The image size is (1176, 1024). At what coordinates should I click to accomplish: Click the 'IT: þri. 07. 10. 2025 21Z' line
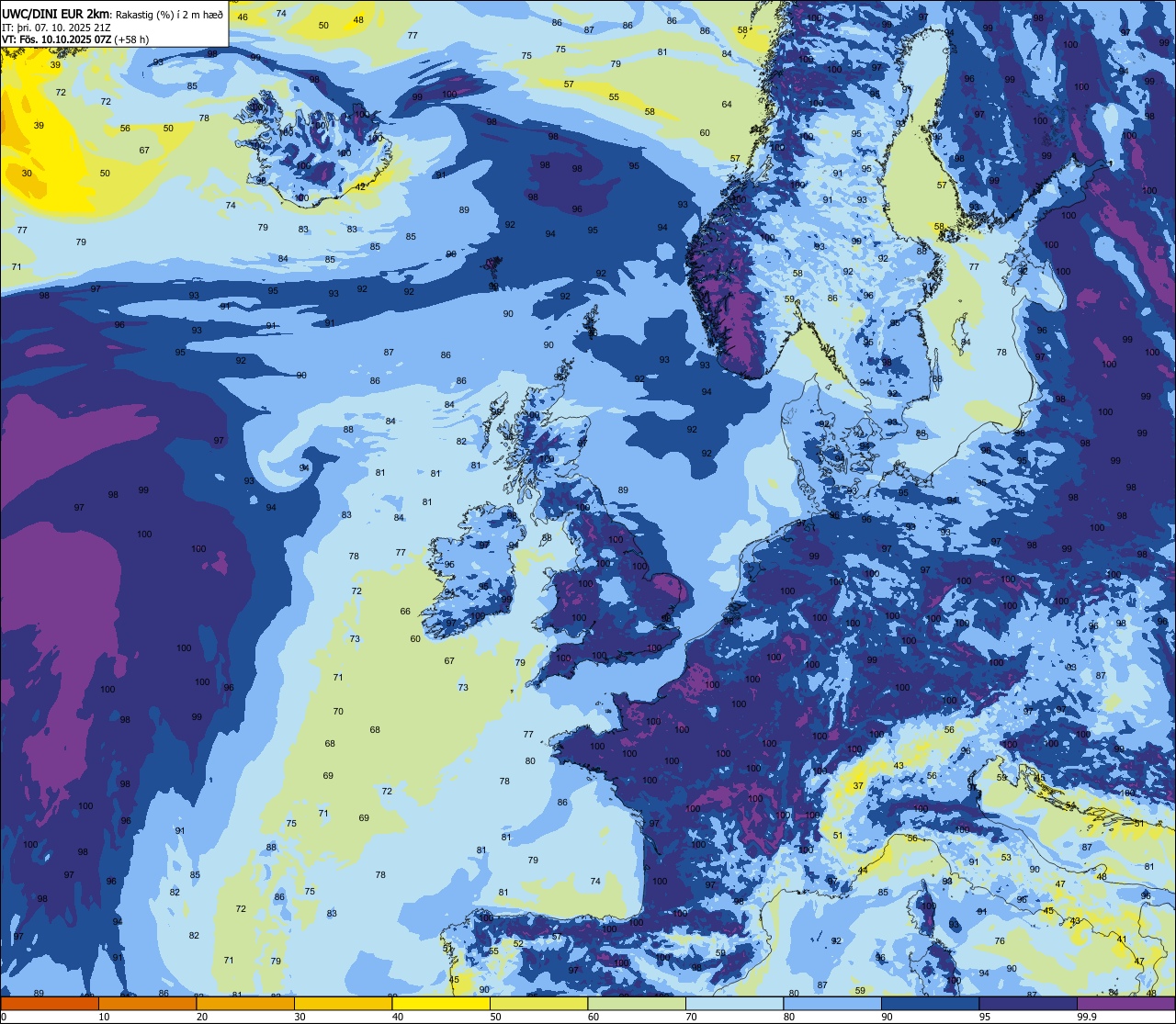point(57,27)
